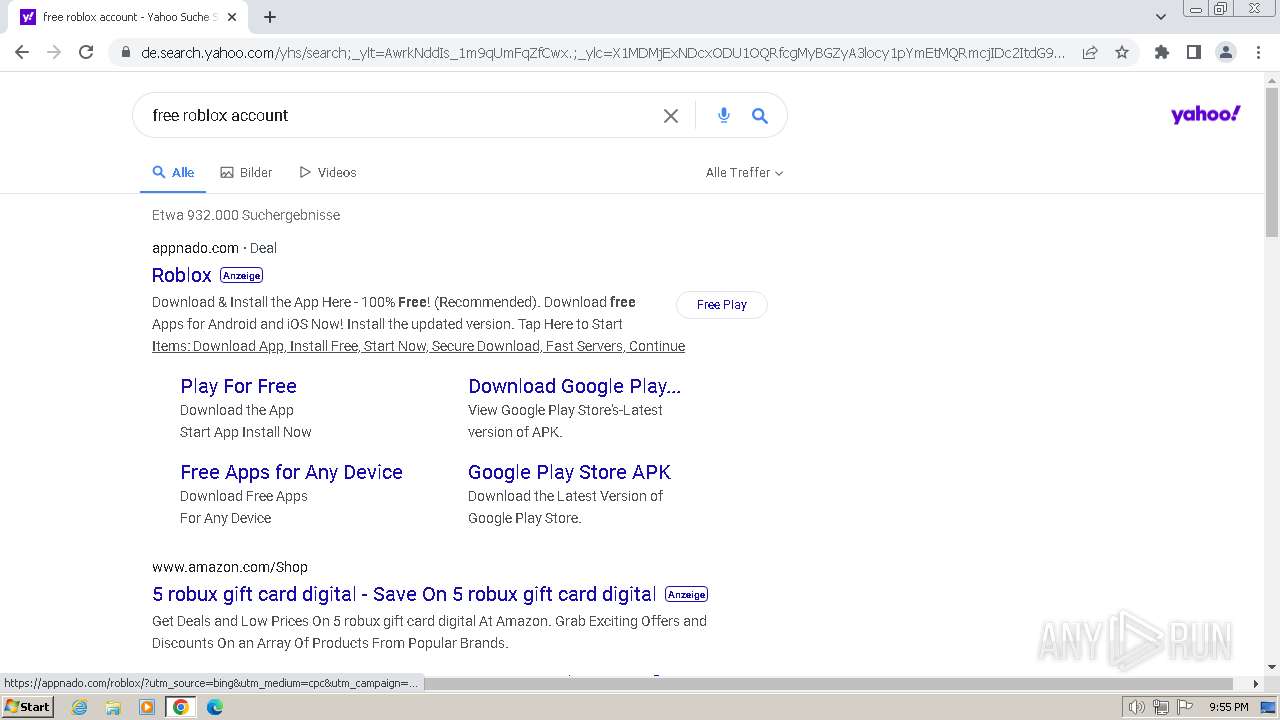
Task: Click 'Download Free Apps' description text
Action: click(x=244, y=496)
